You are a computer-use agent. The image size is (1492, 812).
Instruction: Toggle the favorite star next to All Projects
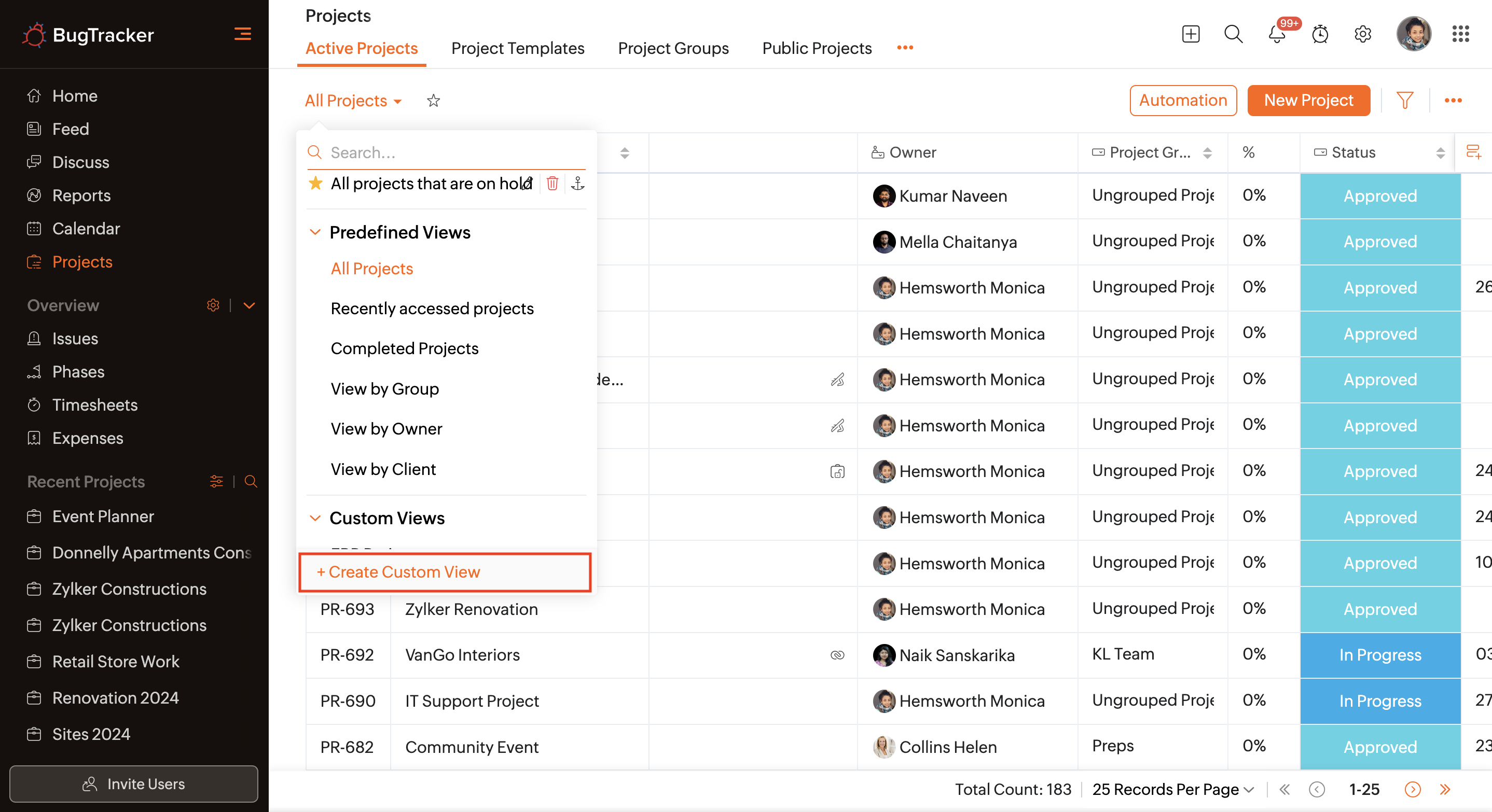(433, 101)
